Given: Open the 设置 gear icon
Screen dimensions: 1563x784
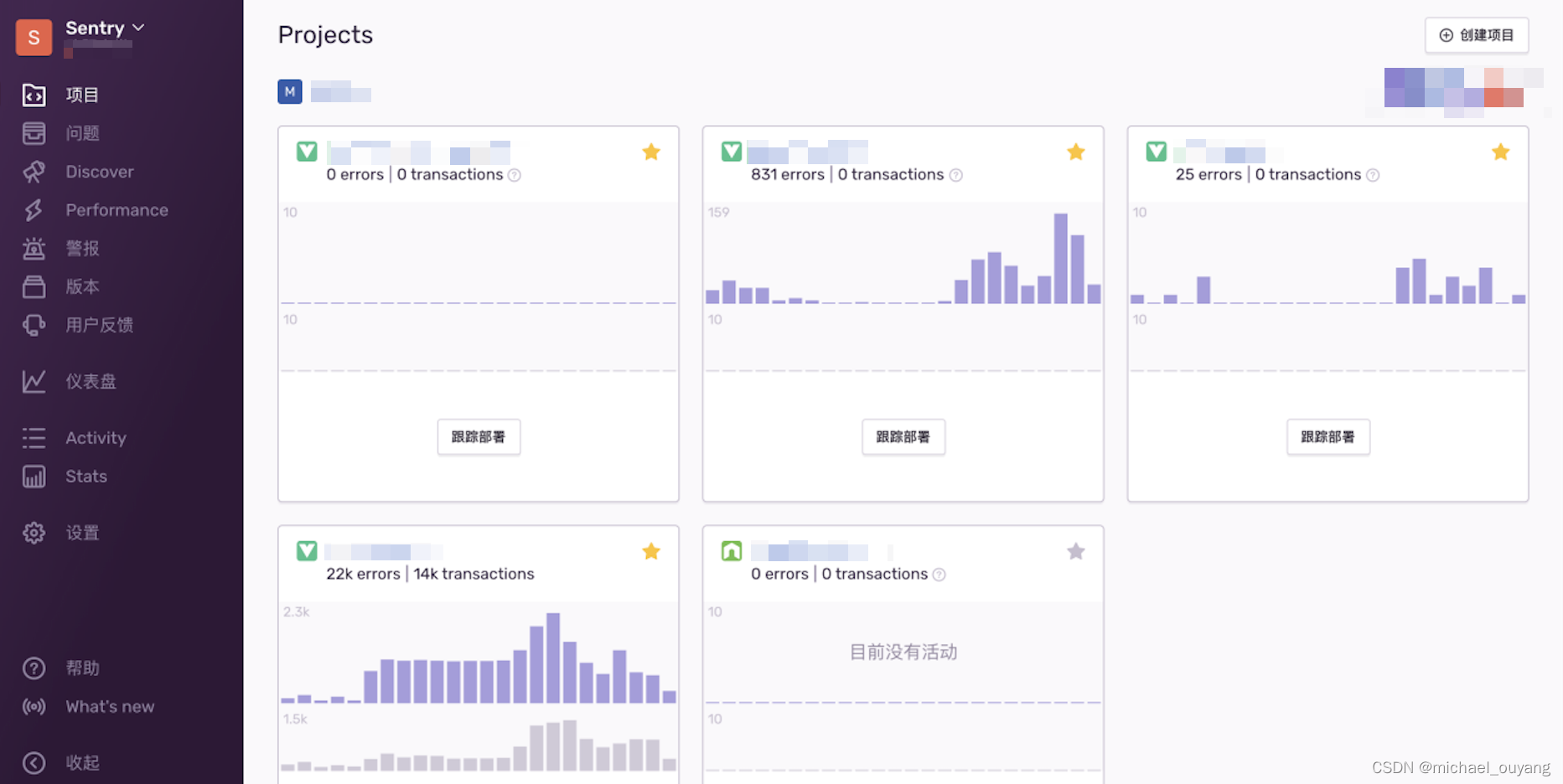Looking at the screenshot, I should pyautogui.click(x=34, y=533).
